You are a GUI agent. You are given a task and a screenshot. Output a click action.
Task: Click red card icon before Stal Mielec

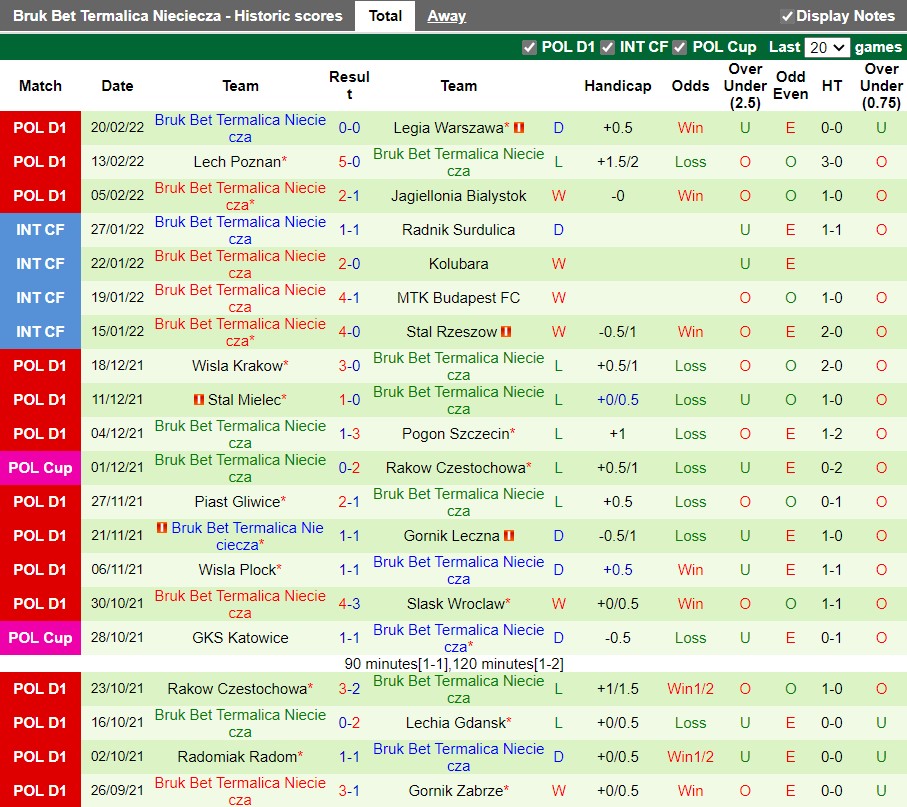coord(199,399)
